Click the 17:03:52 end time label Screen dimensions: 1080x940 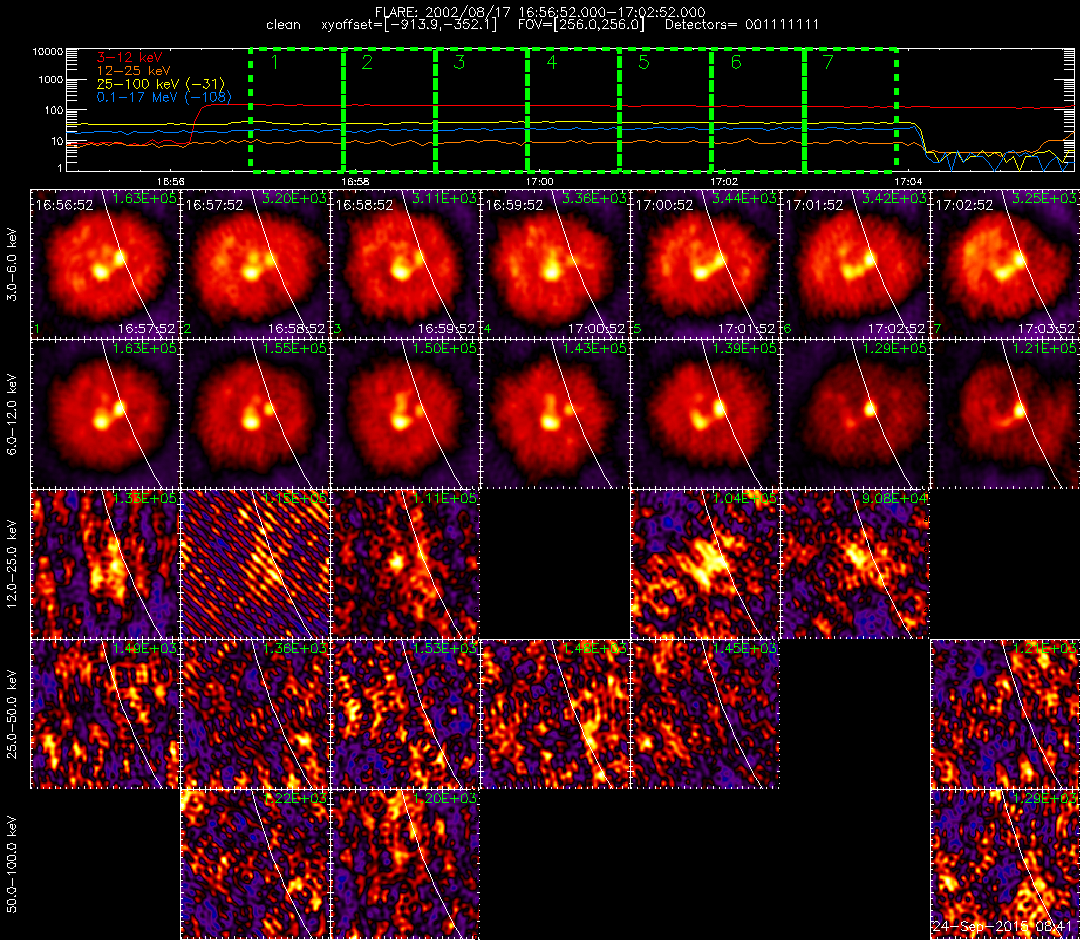(x=1046, y=328)
